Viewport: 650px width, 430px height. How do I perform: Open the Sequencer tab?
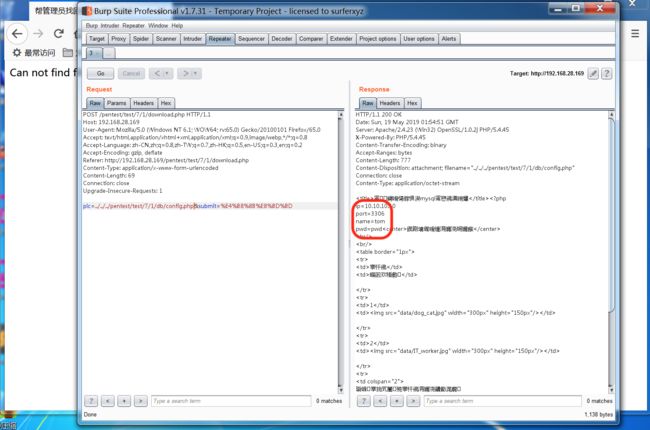pyautogui.click(x=251, y=39)
